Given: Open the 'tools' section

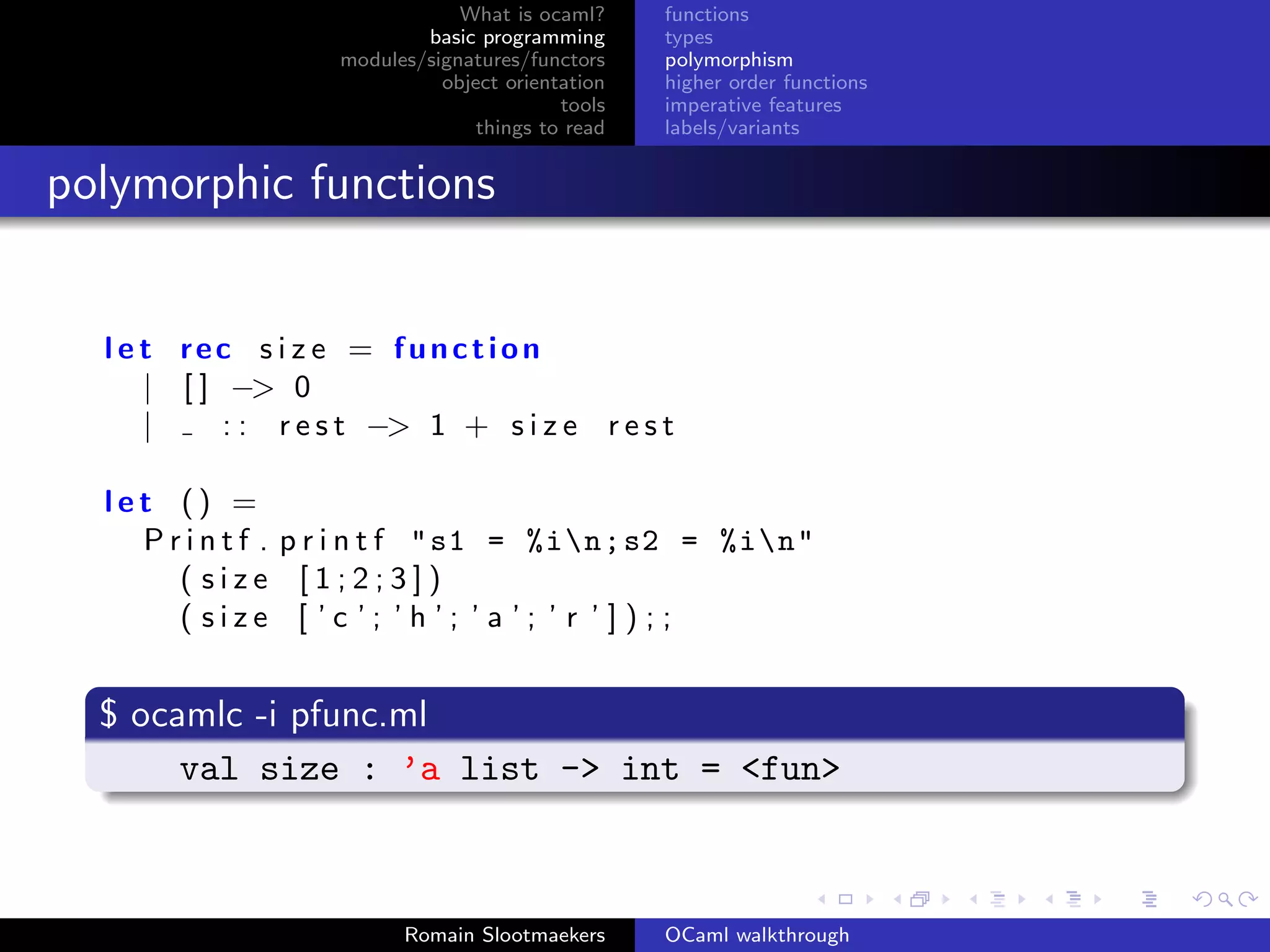Looking at the screenshot, I should [x=583, y=105].
